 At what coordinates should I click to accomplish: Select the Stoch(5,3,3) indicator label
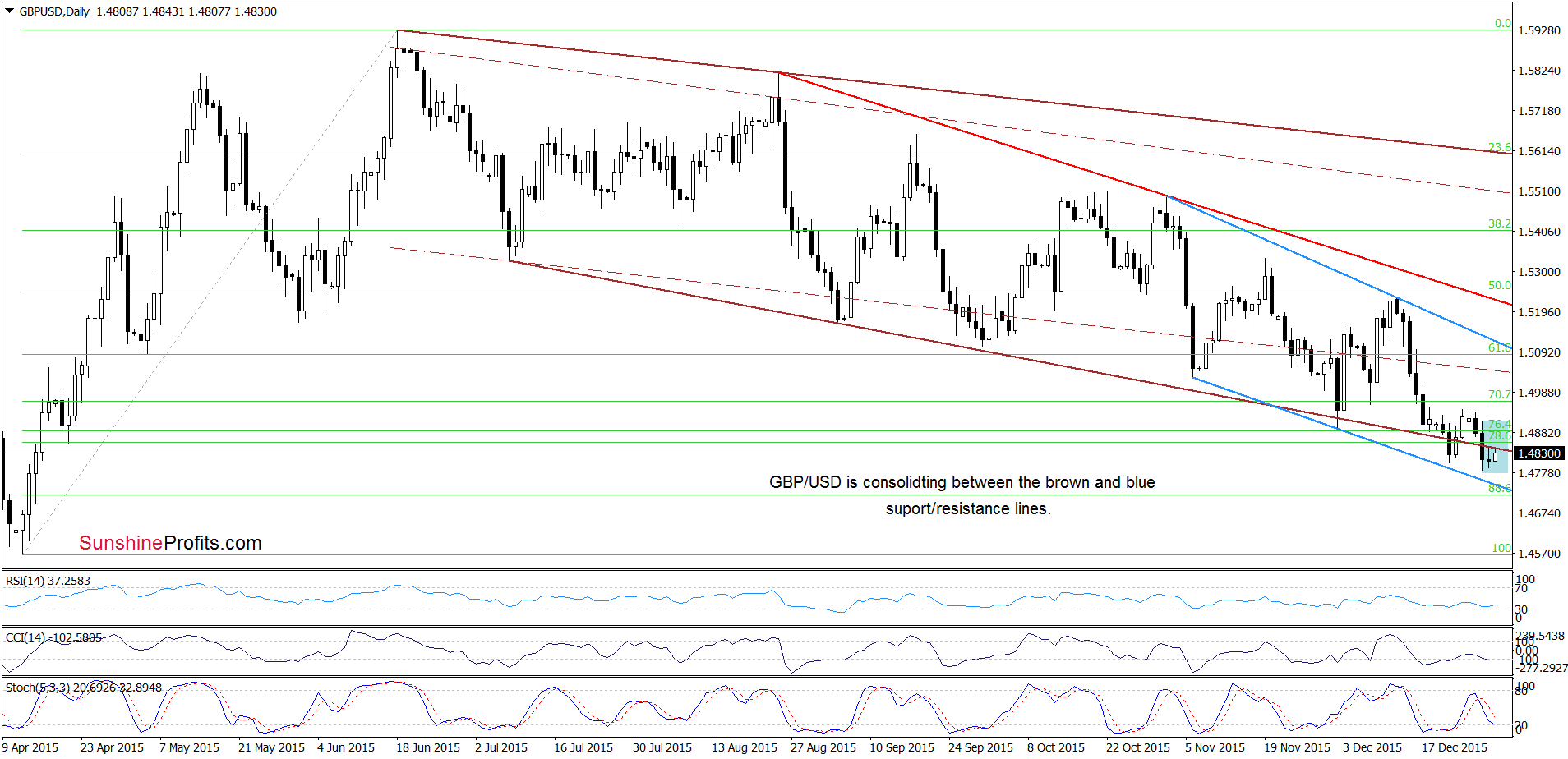83,688
